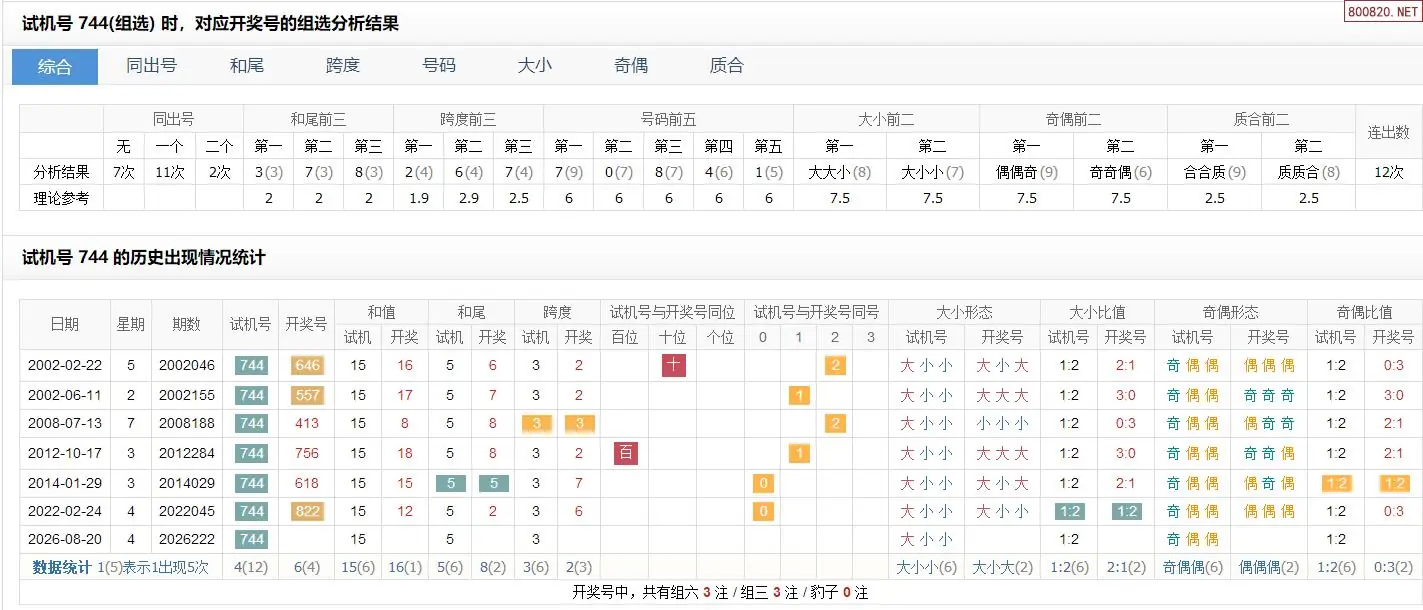Click date 2012-10-17
This screenshot has width=1423, height=610.
pos(65,453)
